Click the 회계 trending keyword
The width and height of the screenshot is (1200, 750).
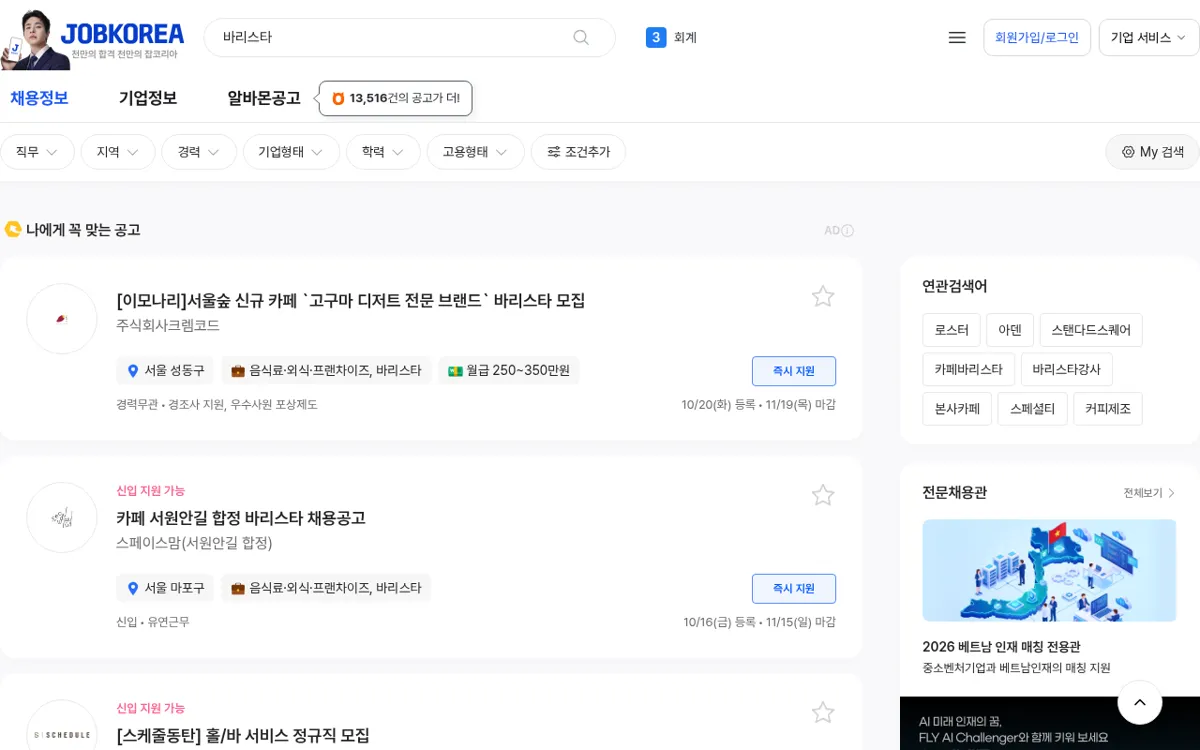coord(685,37)
